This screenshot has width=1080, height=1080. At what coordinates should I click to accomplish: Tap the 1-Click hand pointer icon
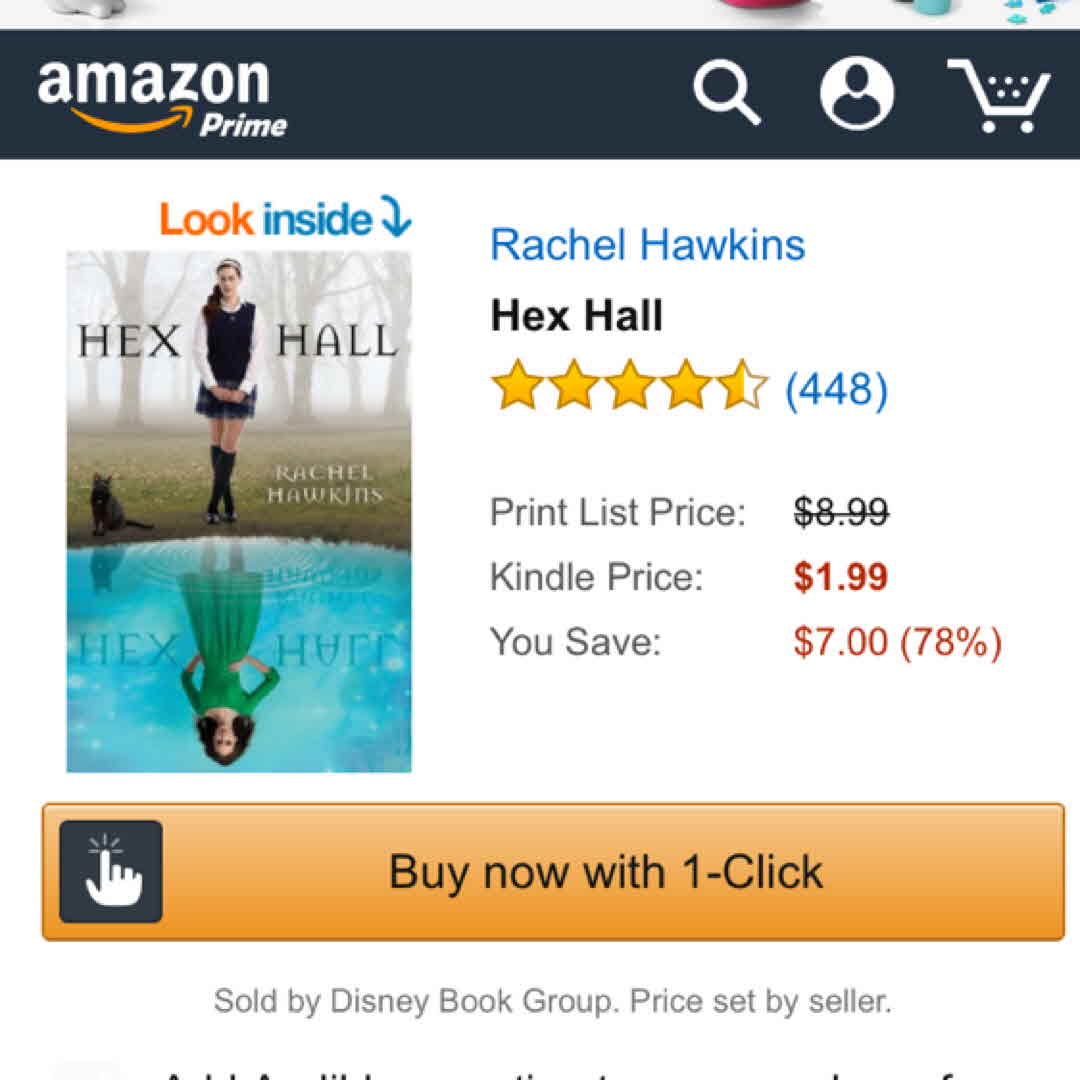pyautogui.click(x=111, y=871)
